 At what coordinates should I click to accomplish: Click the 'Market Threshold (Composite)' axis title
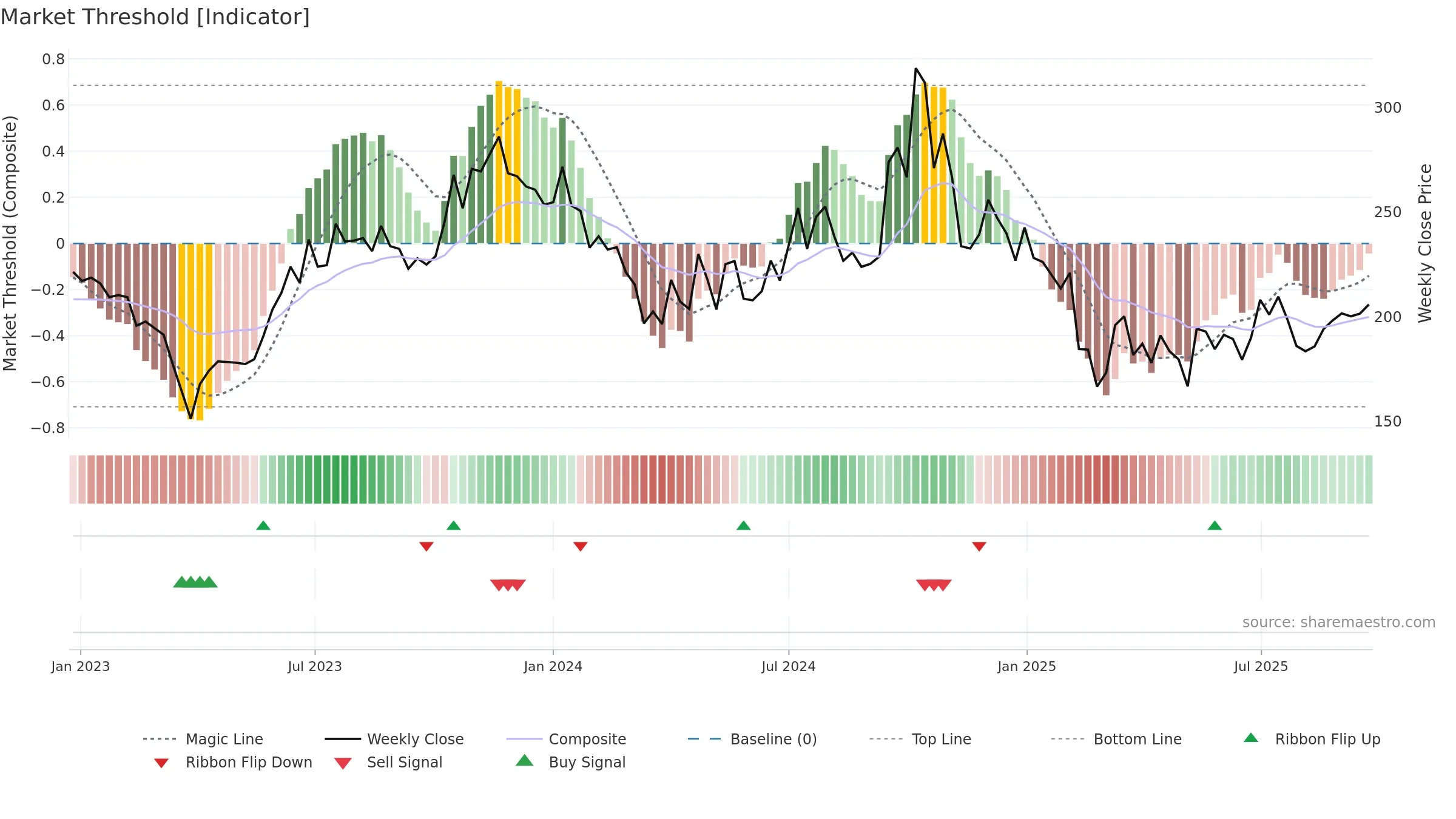[10, 243]
